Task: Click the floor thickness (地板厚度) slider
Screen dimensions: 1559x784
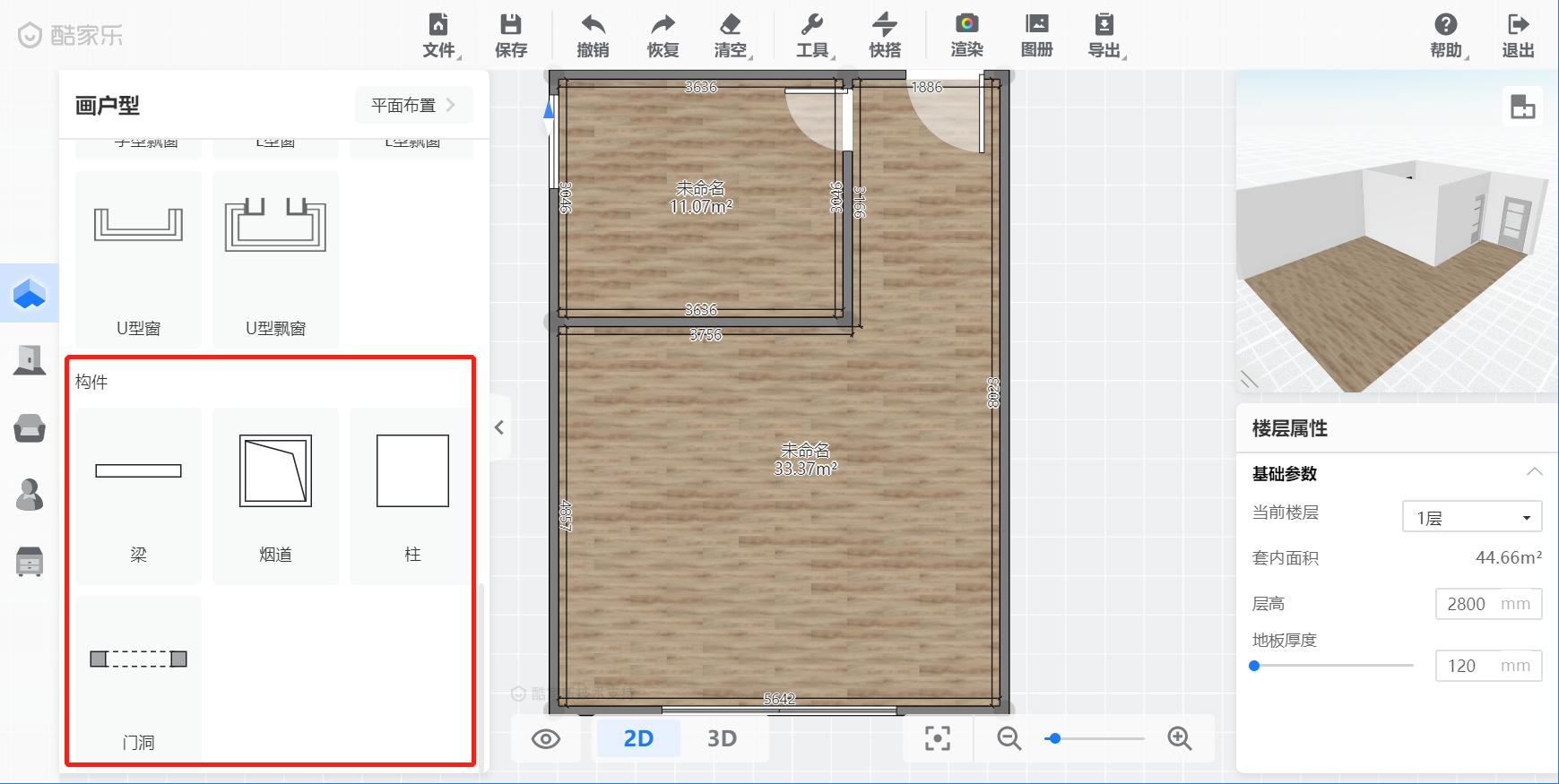Action: click(1332, 666)
